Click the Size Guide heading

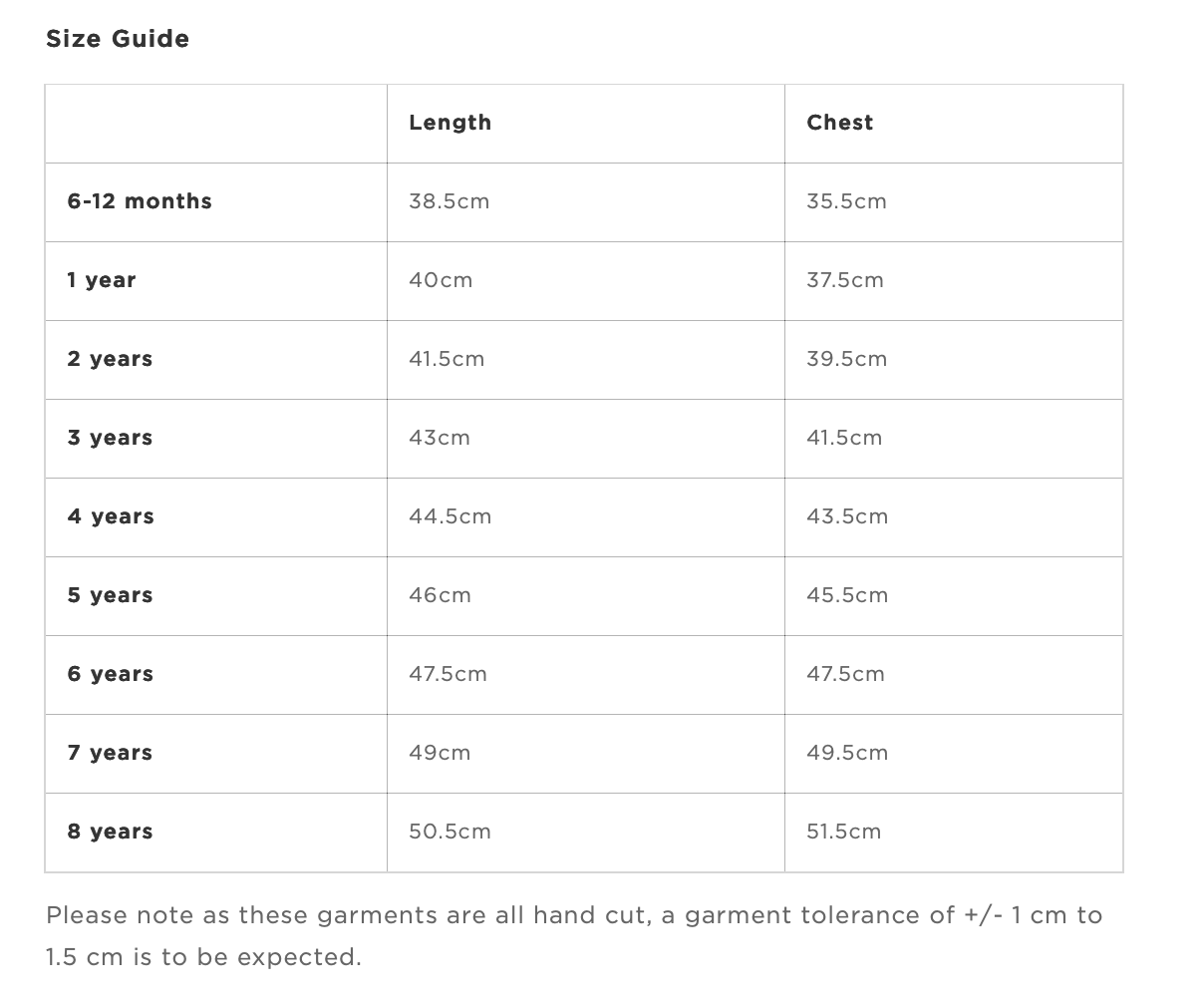(118, 39)
